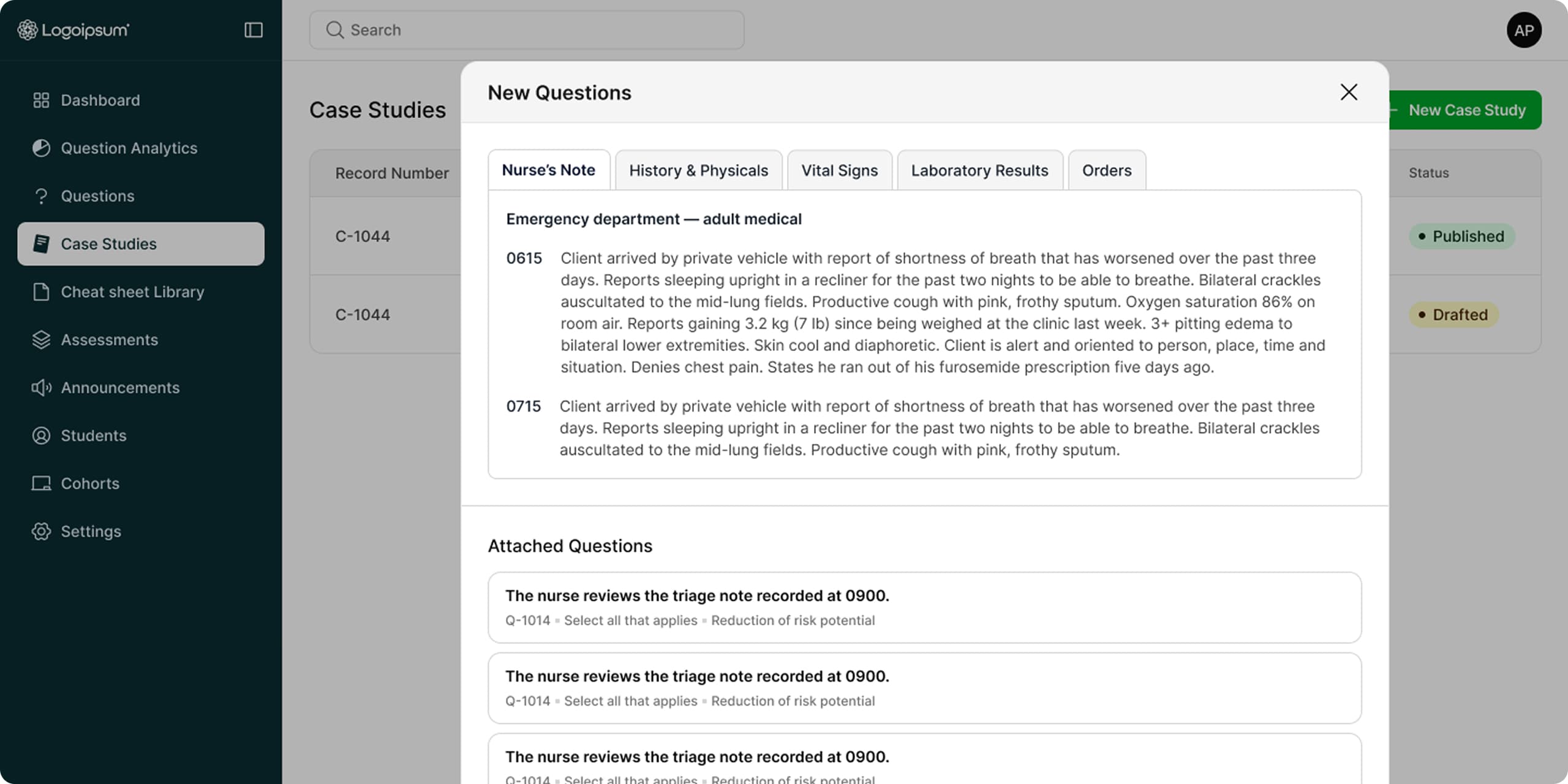Click the Cohorts laptop icon
1568x784 pixels.
(41, 483)
